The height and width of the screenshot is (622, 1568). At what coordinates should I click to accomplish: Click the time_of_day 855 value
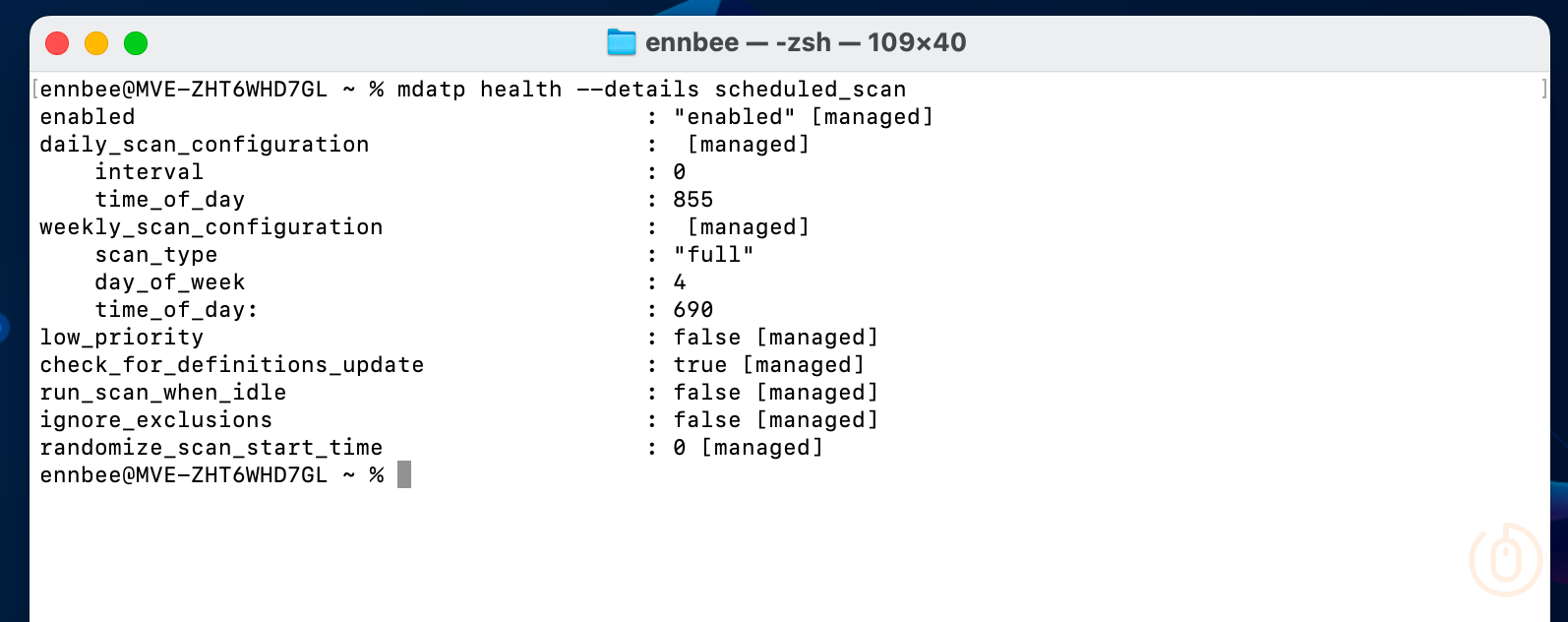click(x=694, y=199)
